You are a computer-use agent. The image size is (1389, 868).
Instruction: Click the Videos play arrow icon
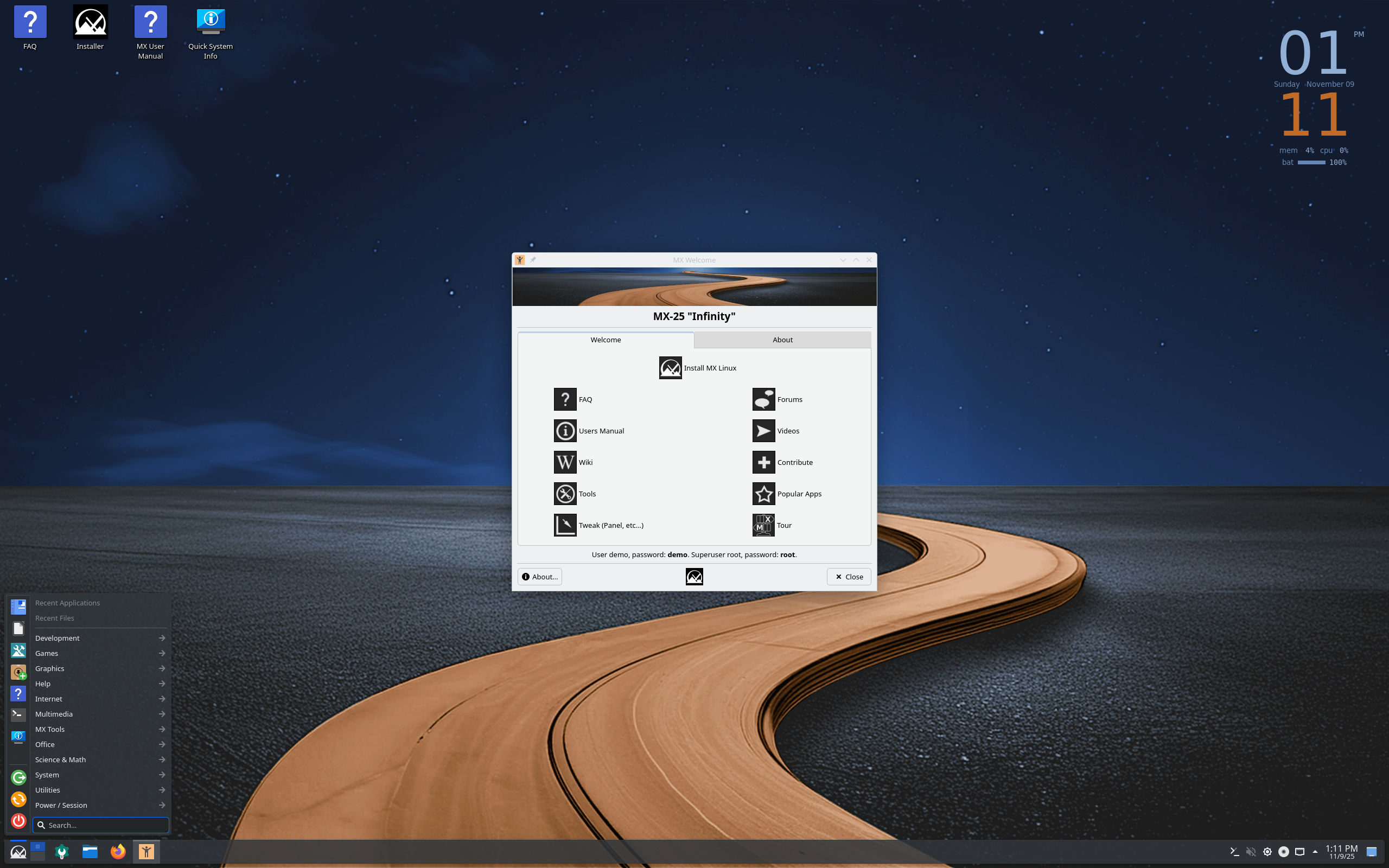(x=763, y=431)
